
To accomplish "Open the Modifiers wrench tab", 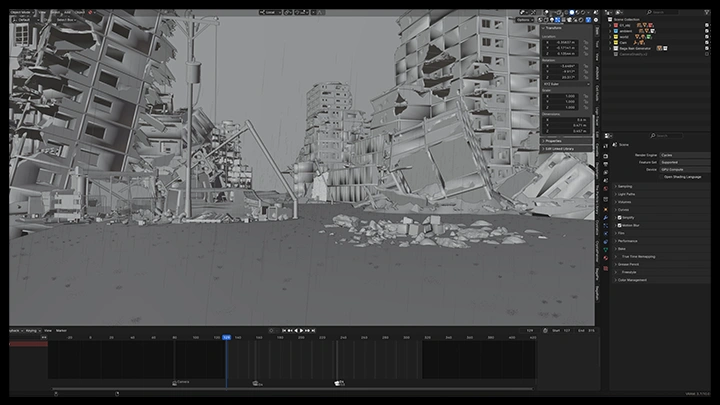I will click(606, 218).
